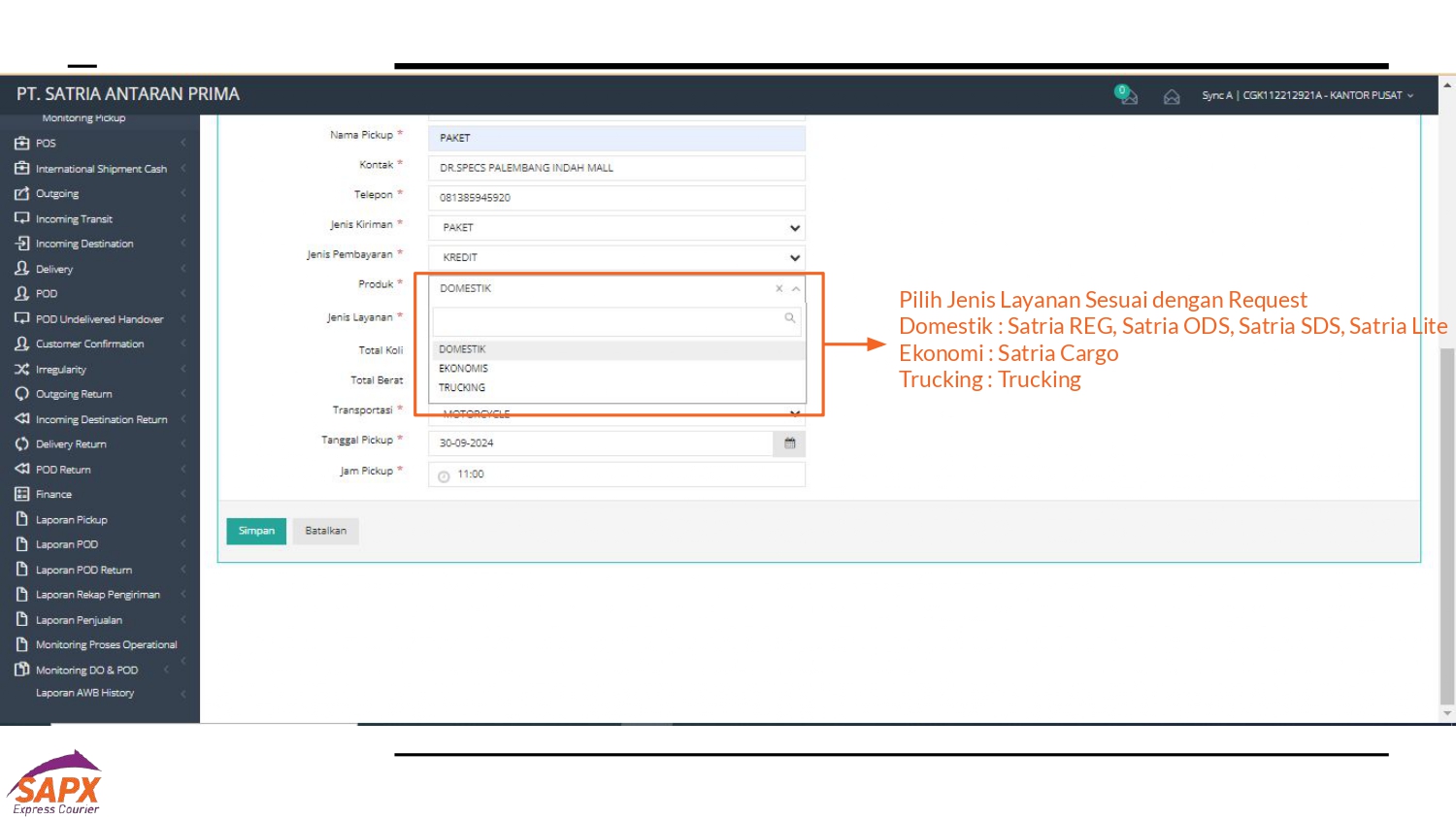Click the Finance sidebar icon
The width and height of the screenshot is (1456, 819).
coord(21,494)
